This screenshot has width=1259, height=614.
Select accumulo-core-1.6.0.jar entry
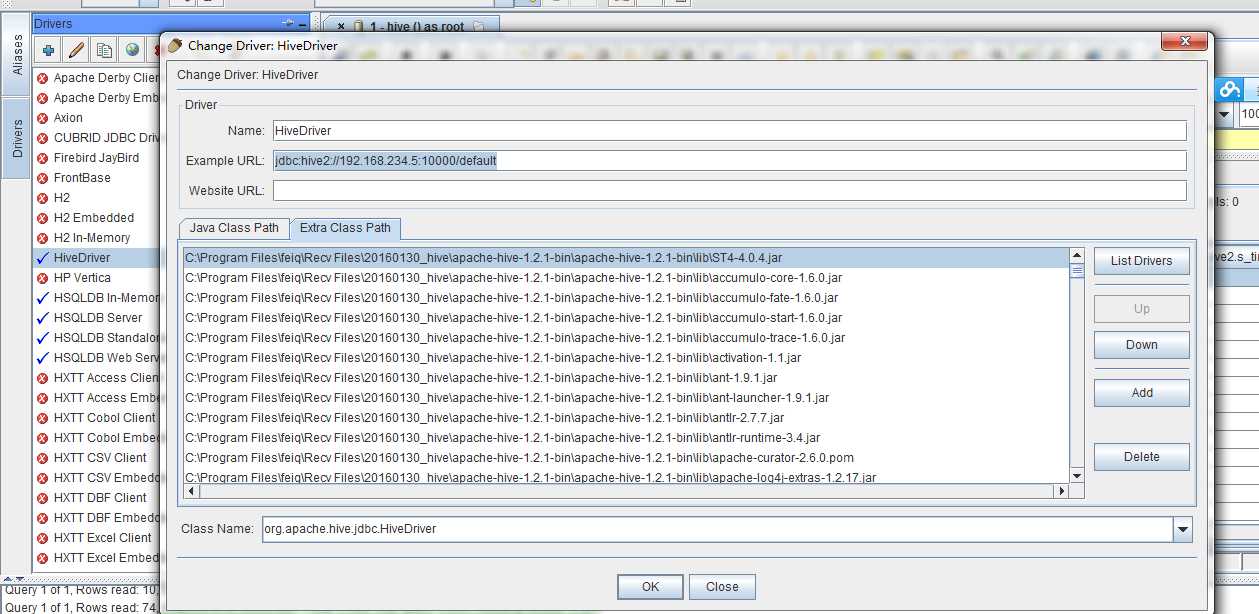[626, 278]
